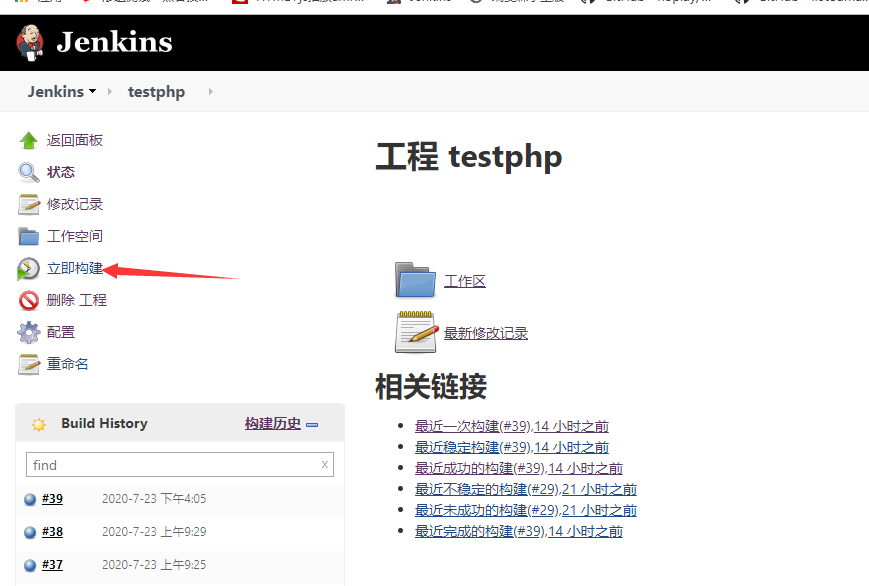Click the folder icon beside 工作空间
Viewport: 869px width, 586px height.
click(x=28, y=236)
